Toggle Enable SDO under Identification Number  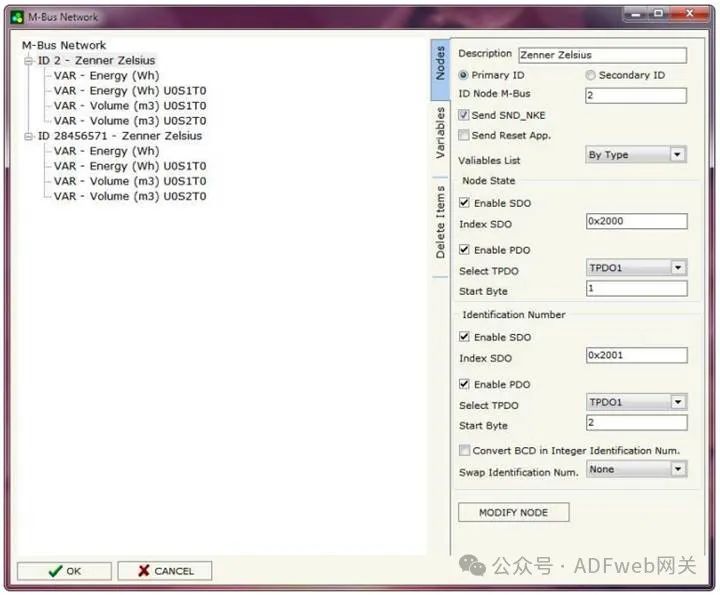tap(464, 337)
